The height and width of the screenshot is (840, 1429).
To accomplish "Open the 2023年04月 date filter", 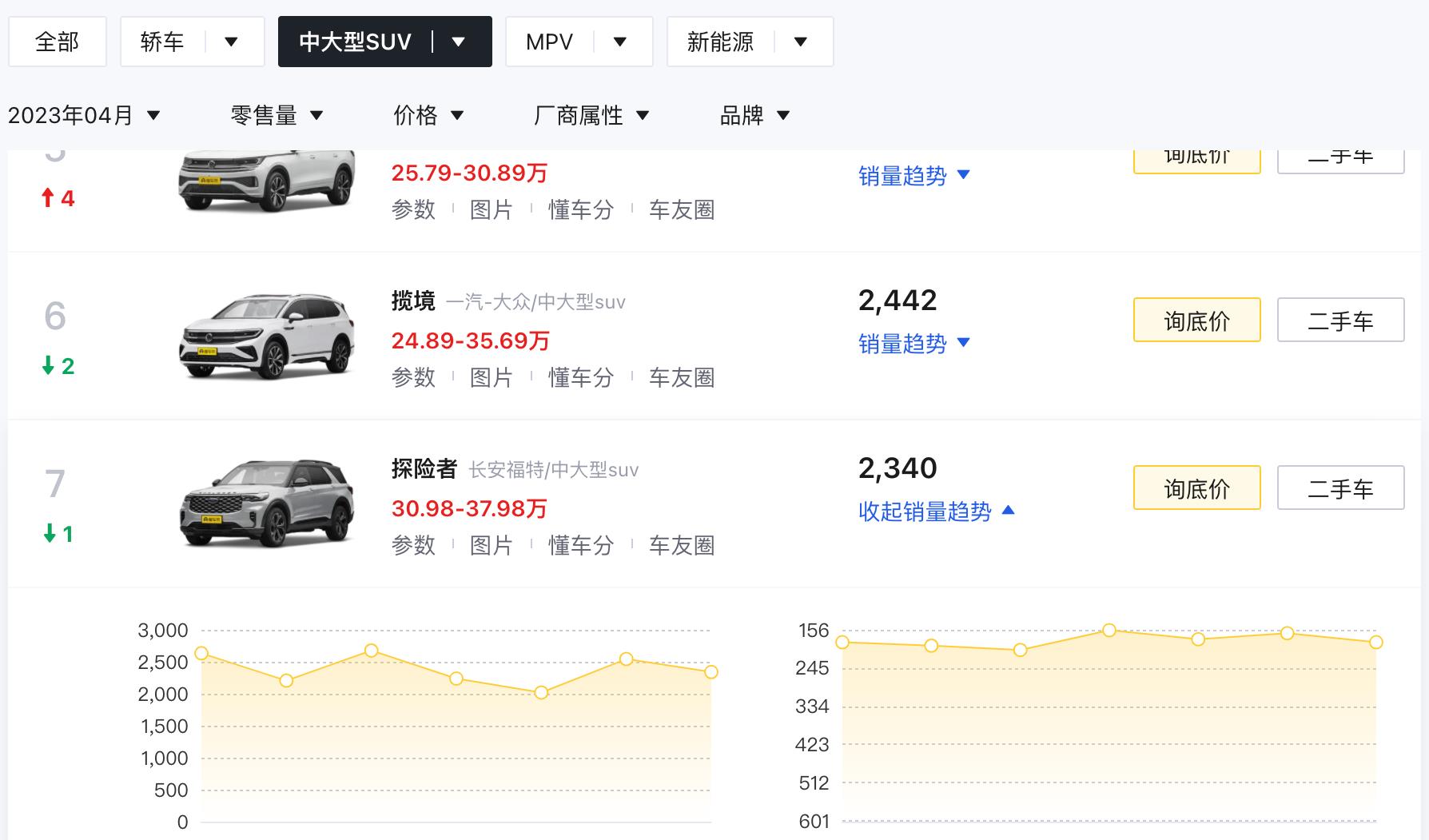I will point(84,116).
